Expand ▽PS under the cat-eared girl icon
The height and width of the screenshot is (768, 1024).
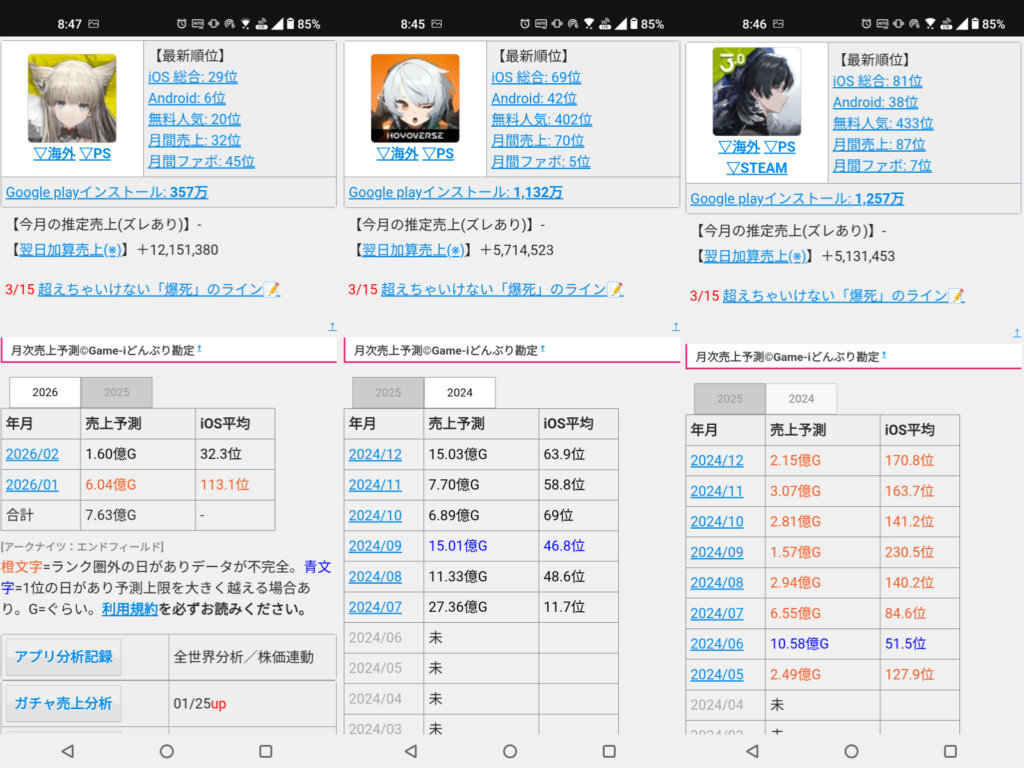click(x=95, y=154)
